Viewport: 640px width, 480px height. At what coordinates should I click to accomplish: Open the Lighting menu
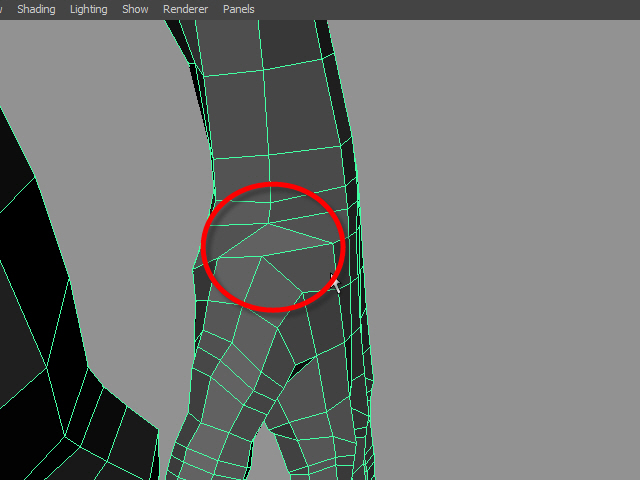click(x=89, y=9)
